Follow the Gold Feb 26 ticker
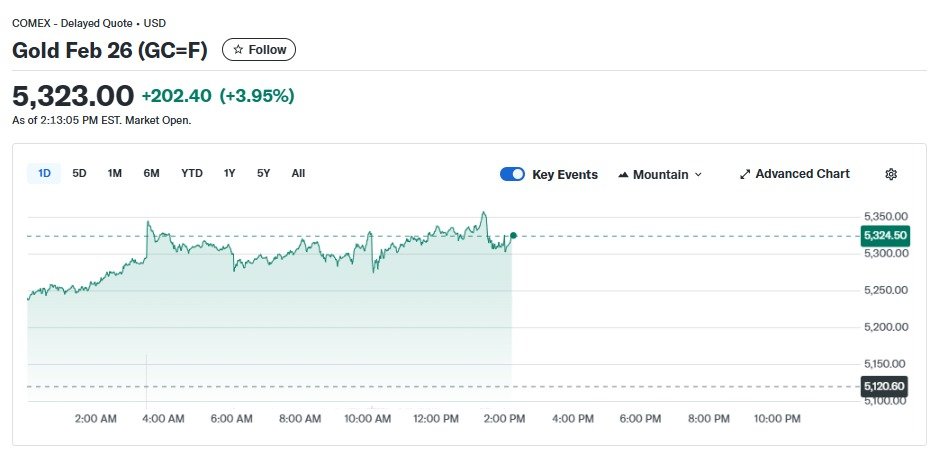The width and height of the screenshot is (942, 454). pyautogui.click(x=259, y=50)
